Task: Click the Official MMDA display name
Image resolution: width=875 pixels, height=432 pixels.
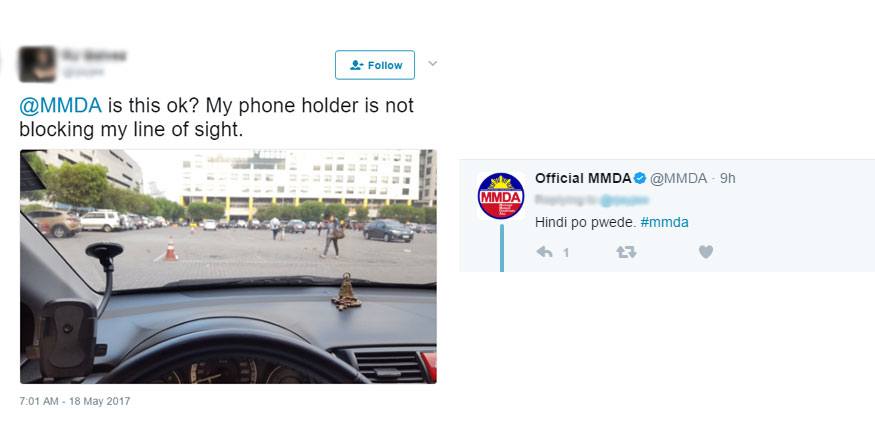Action: coord(583,179)
